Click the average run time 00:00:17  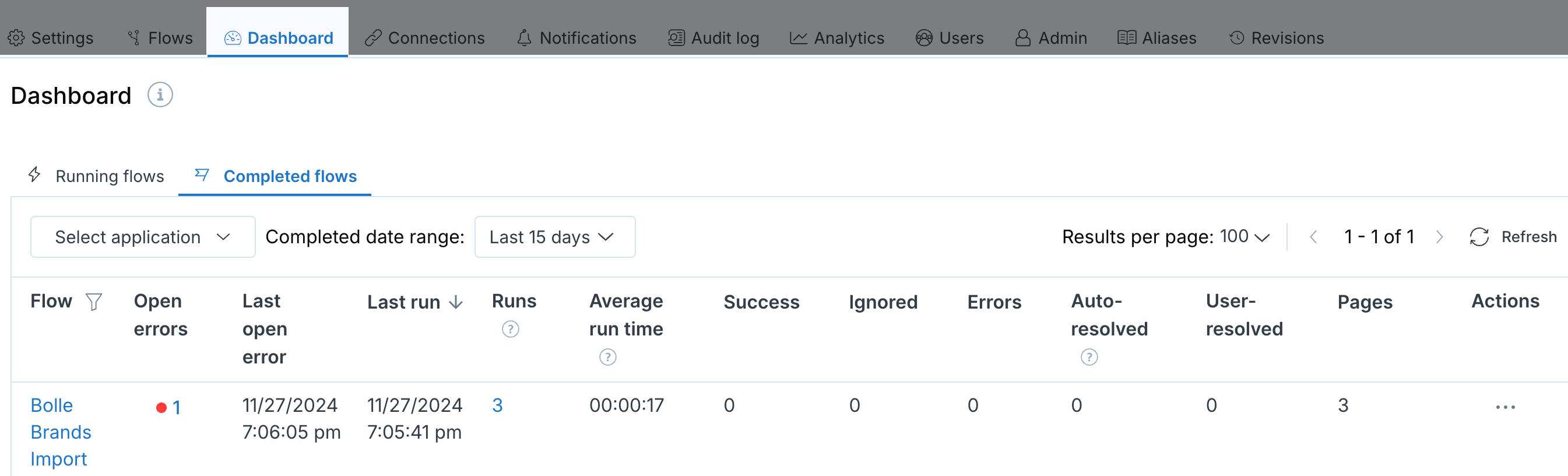pos(627,405)
